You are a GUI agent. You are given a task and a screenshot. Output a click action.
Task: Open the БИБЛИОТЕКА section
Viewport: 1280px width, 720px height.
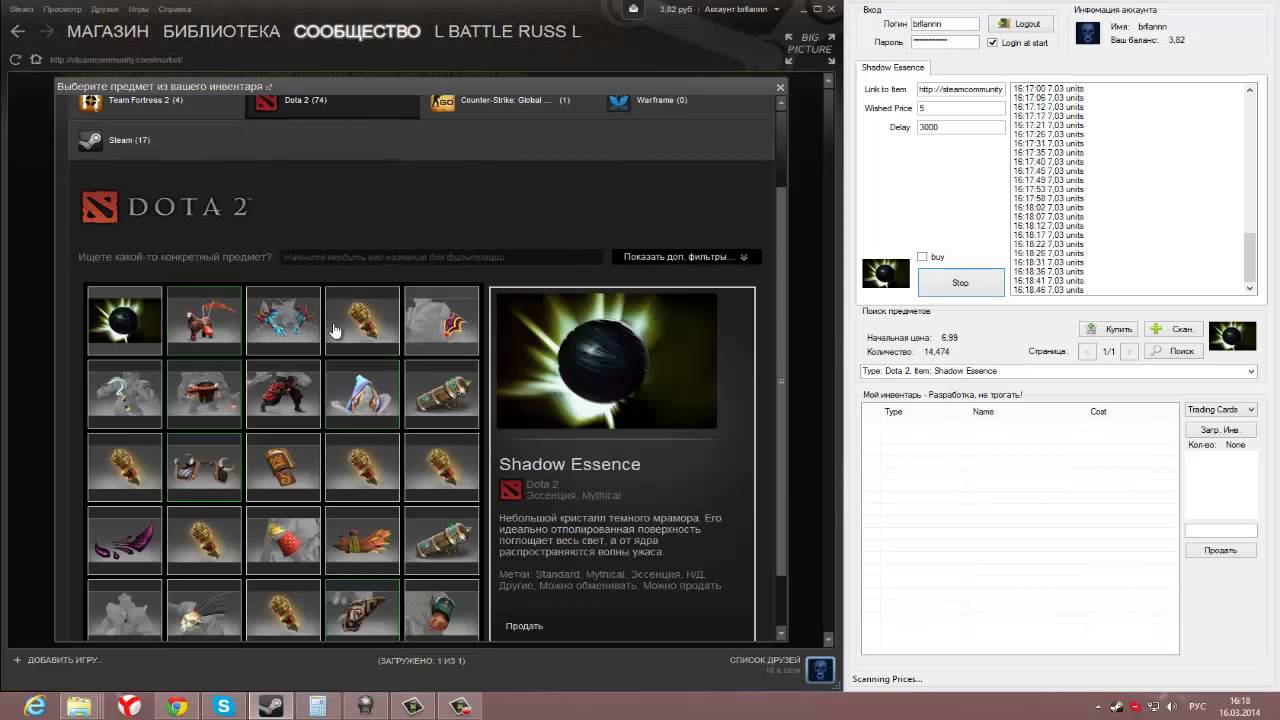221,32
